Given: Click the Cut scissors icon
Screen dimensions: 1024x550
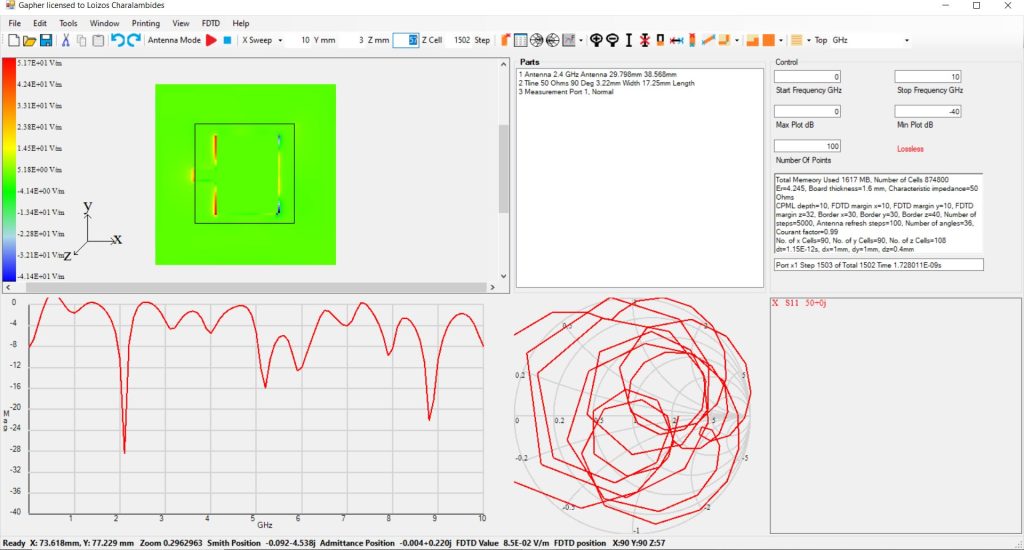Looking at the screenshot, I should click(66, 40).
